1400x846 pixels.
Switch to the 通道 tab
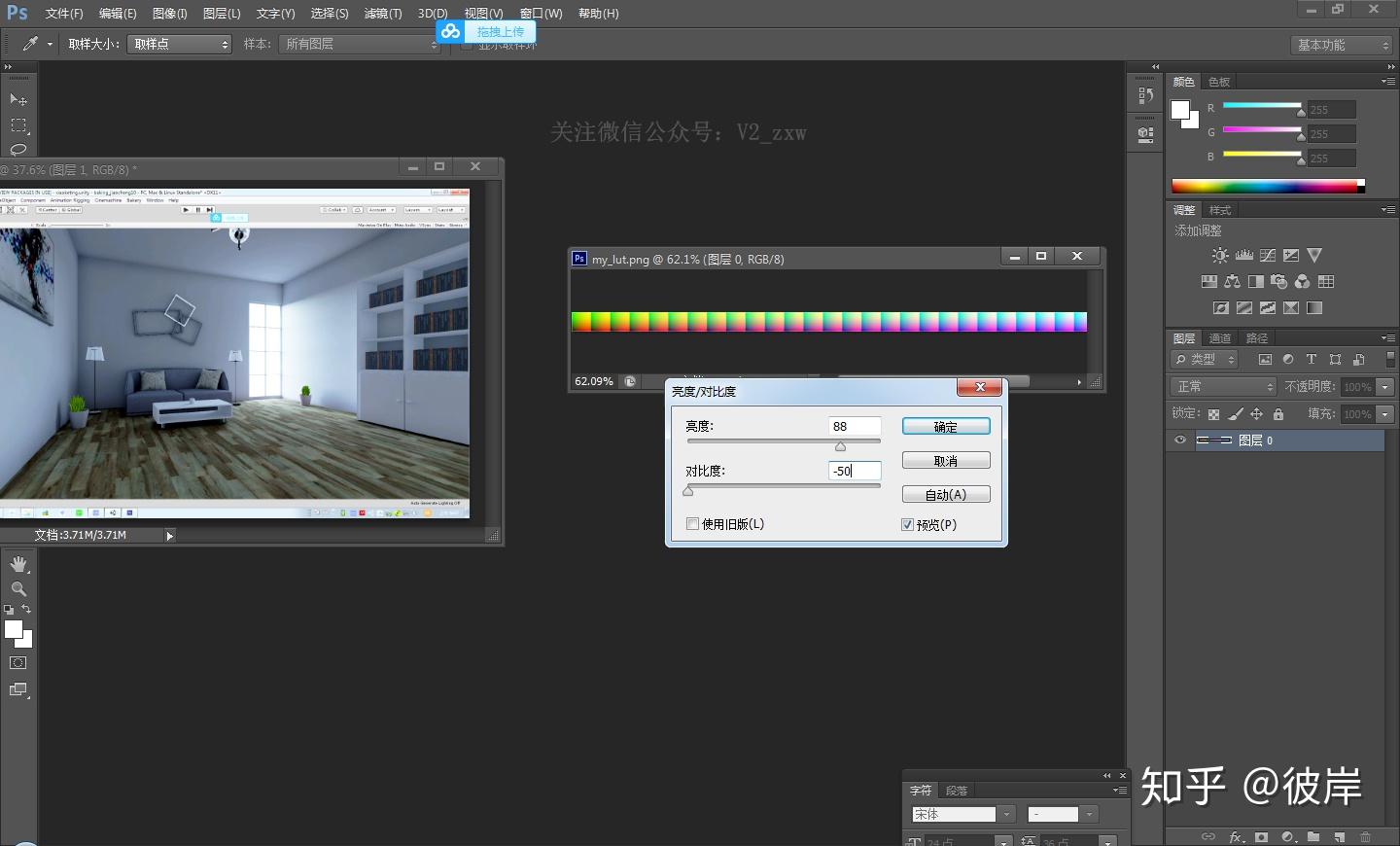click(x=1220, y=338)
